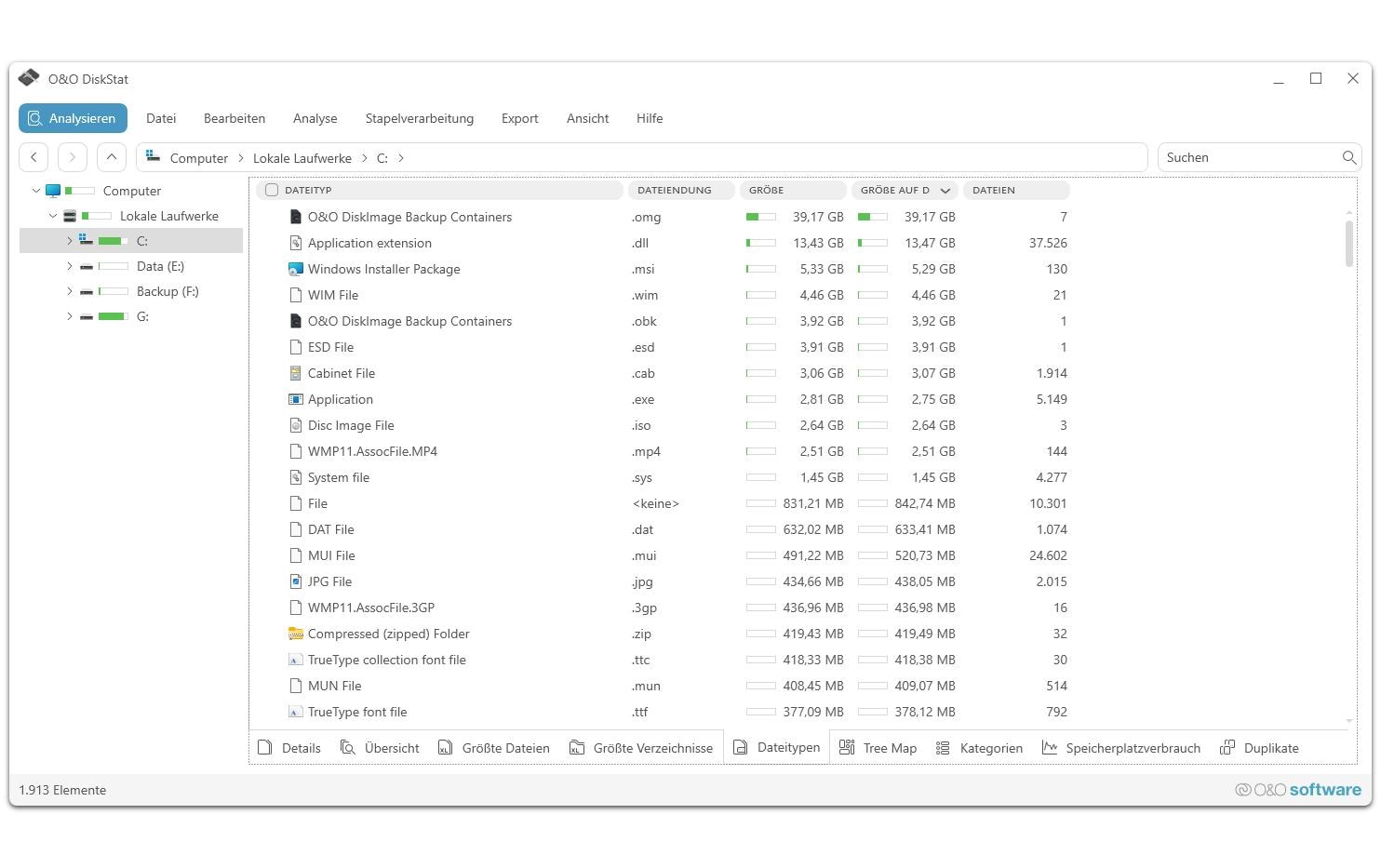Click the Cabinet File icon
The image size is (1381, 868).
(x=296, y=373)
